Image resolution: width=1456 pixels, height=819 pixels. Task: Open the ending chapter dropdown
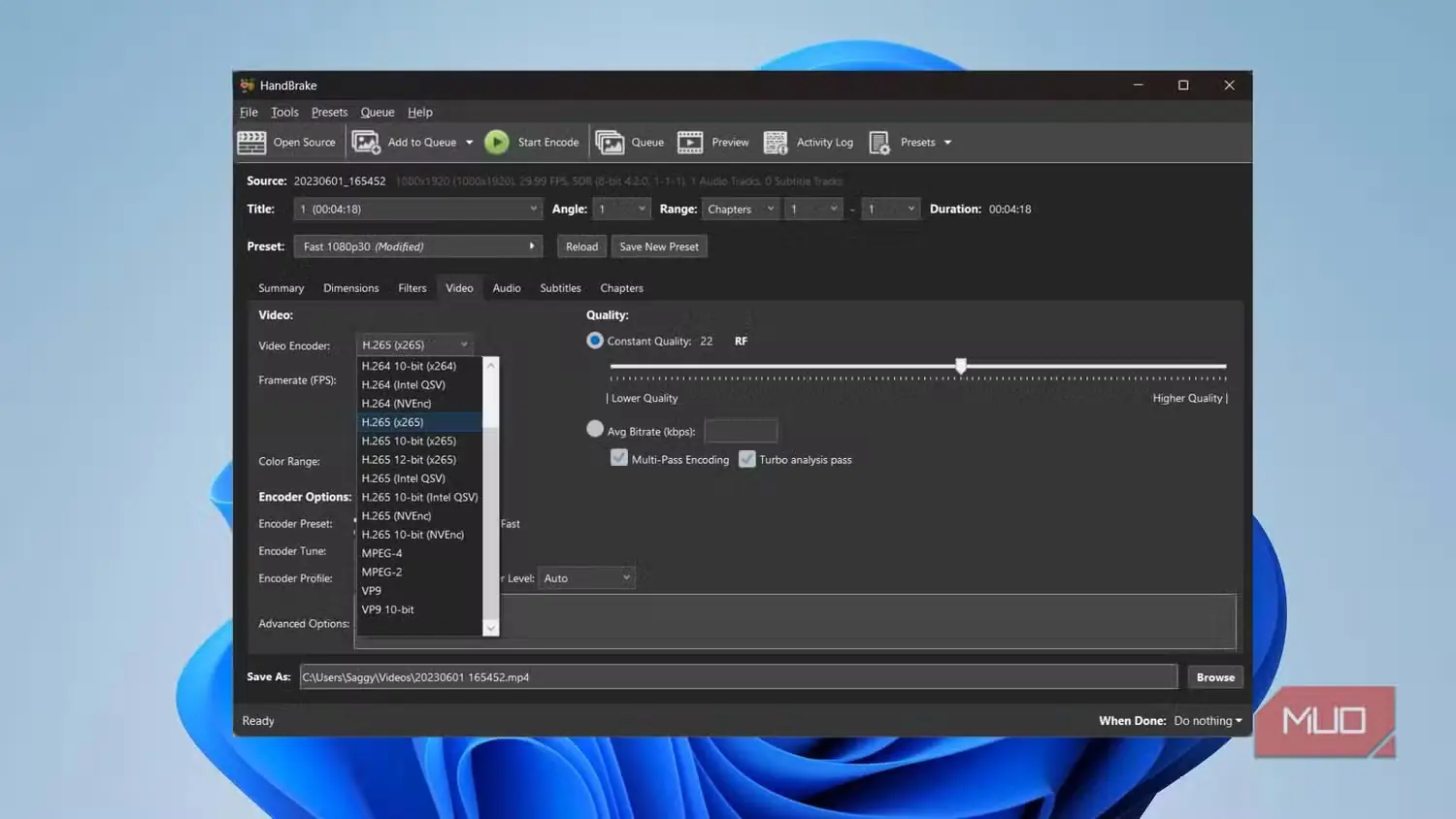tap(890, 209)
